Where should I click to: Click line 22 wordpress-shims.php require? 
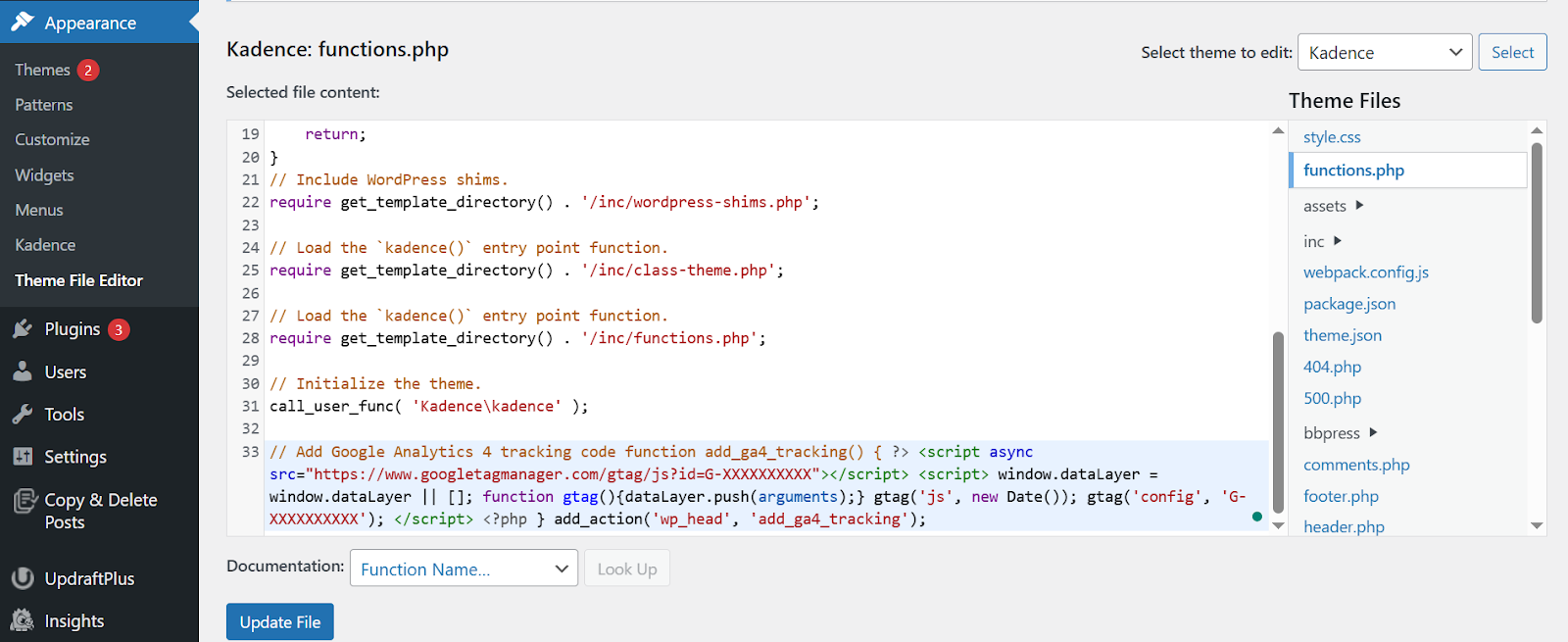(x=544, y=202)
